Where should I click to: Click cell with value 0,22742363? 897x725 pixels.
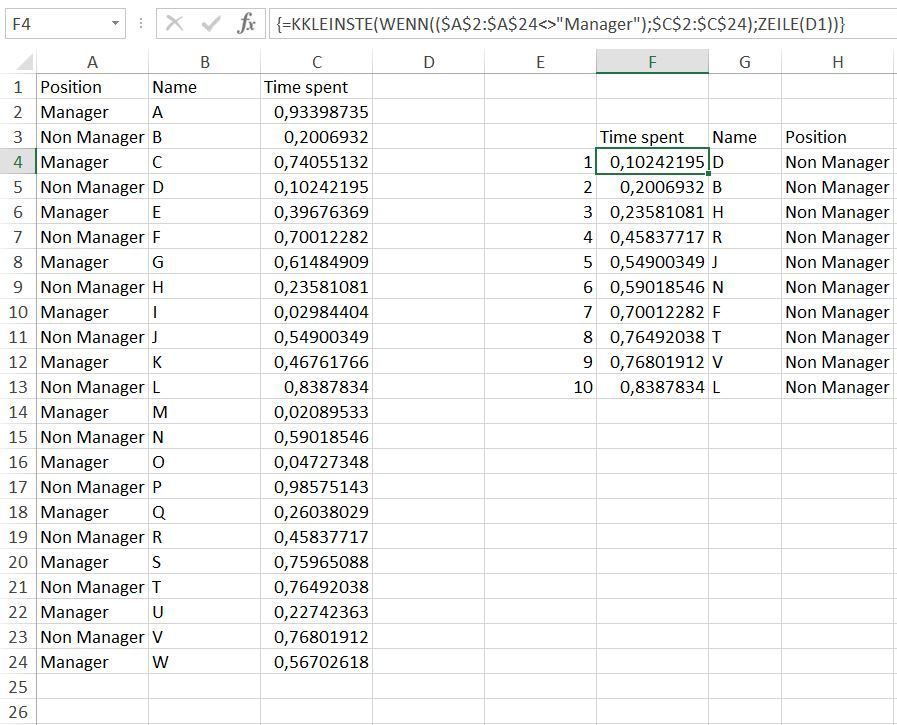[316, 612]
